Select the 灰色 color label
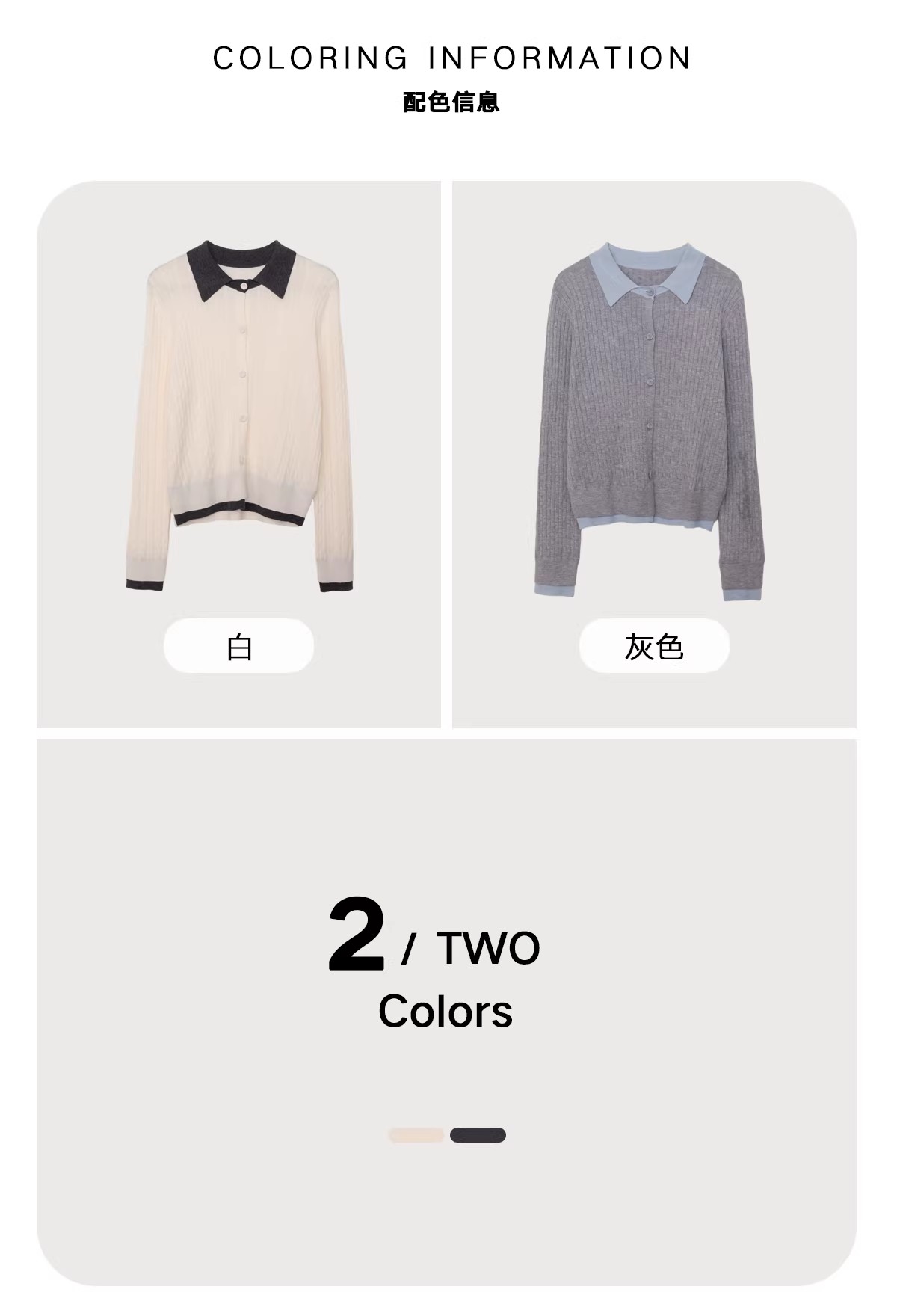 (x=654, y=646)
